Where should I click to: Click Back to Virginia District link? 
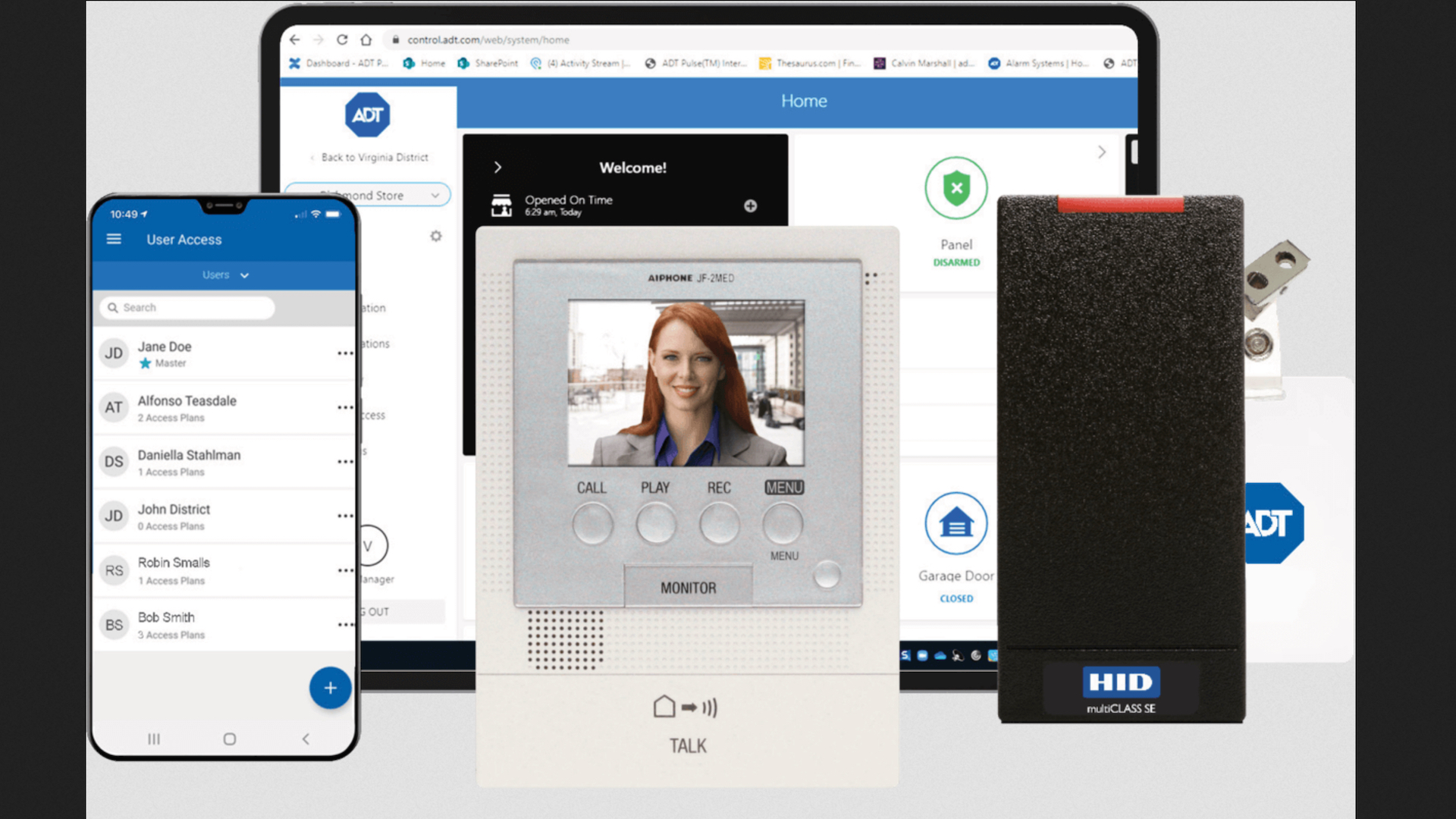tap(374, 158)
